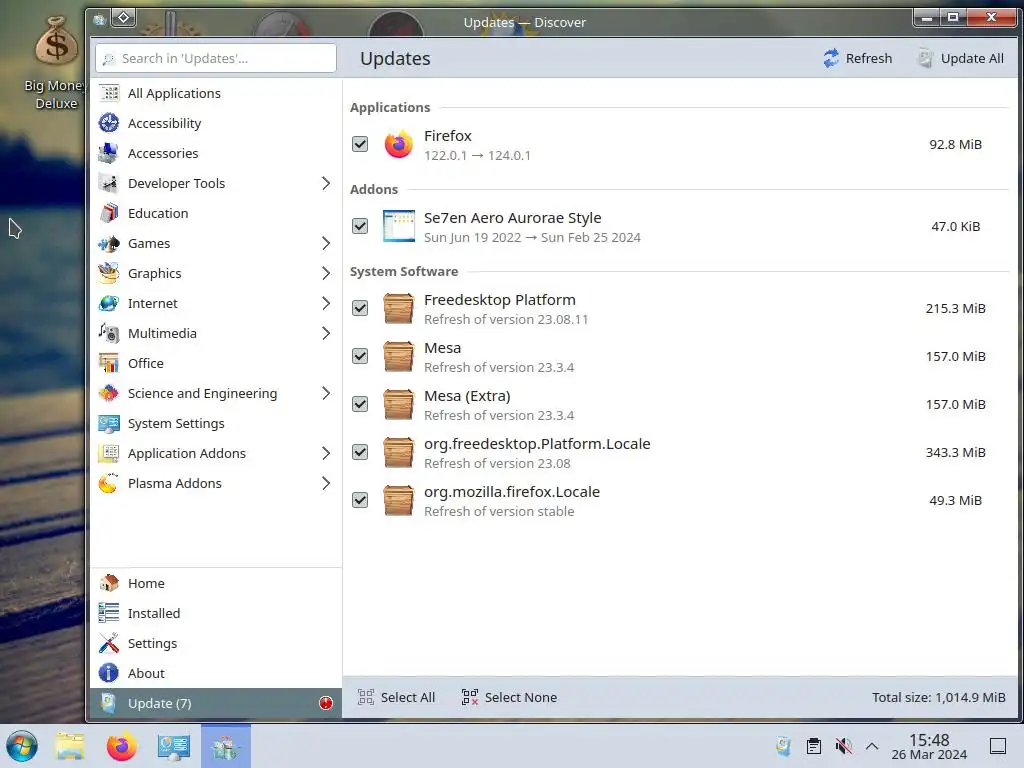Image resolution: width=1024 pixels, height=768 pixels.
Task: Expand the Games category arrow
Action: (326, 244)
